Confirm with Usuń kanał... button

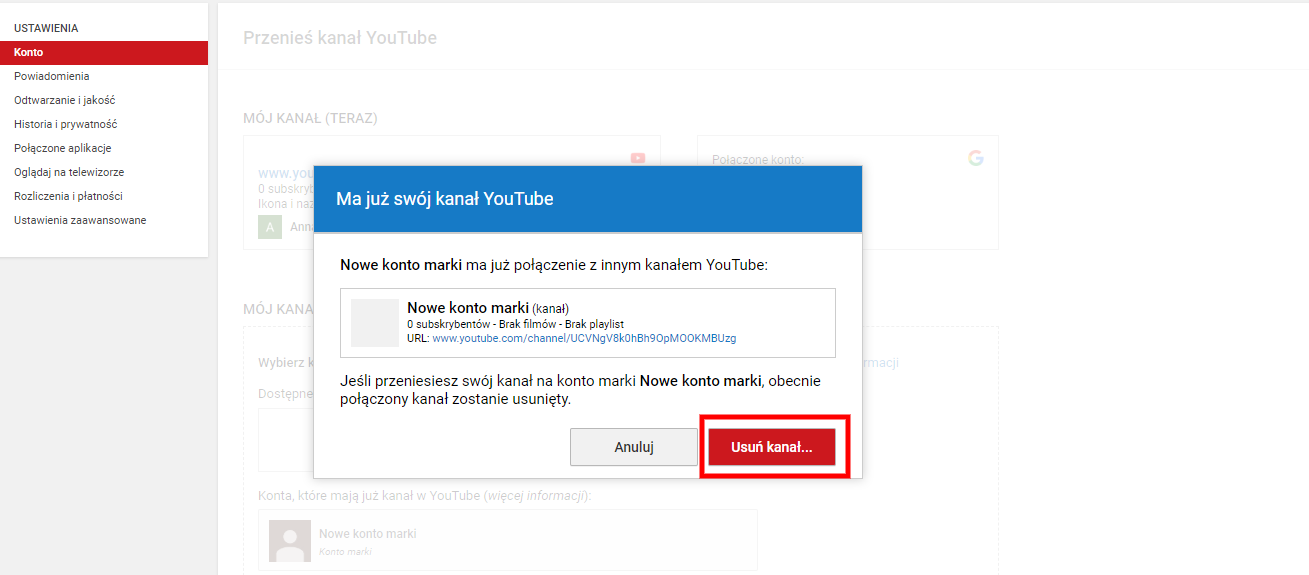click(772, 447)
